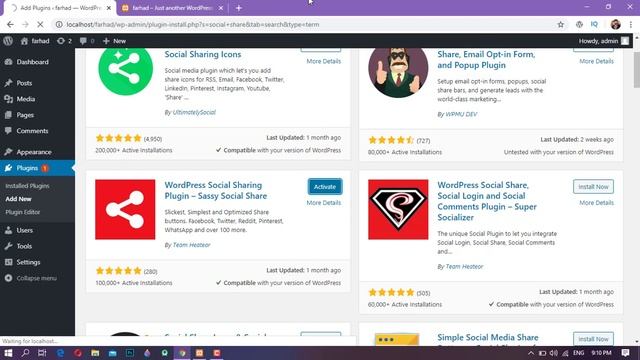This screenshot has width=640, height=360.
Task: Open Installed Plugins submenu
Action: (27, 186)
